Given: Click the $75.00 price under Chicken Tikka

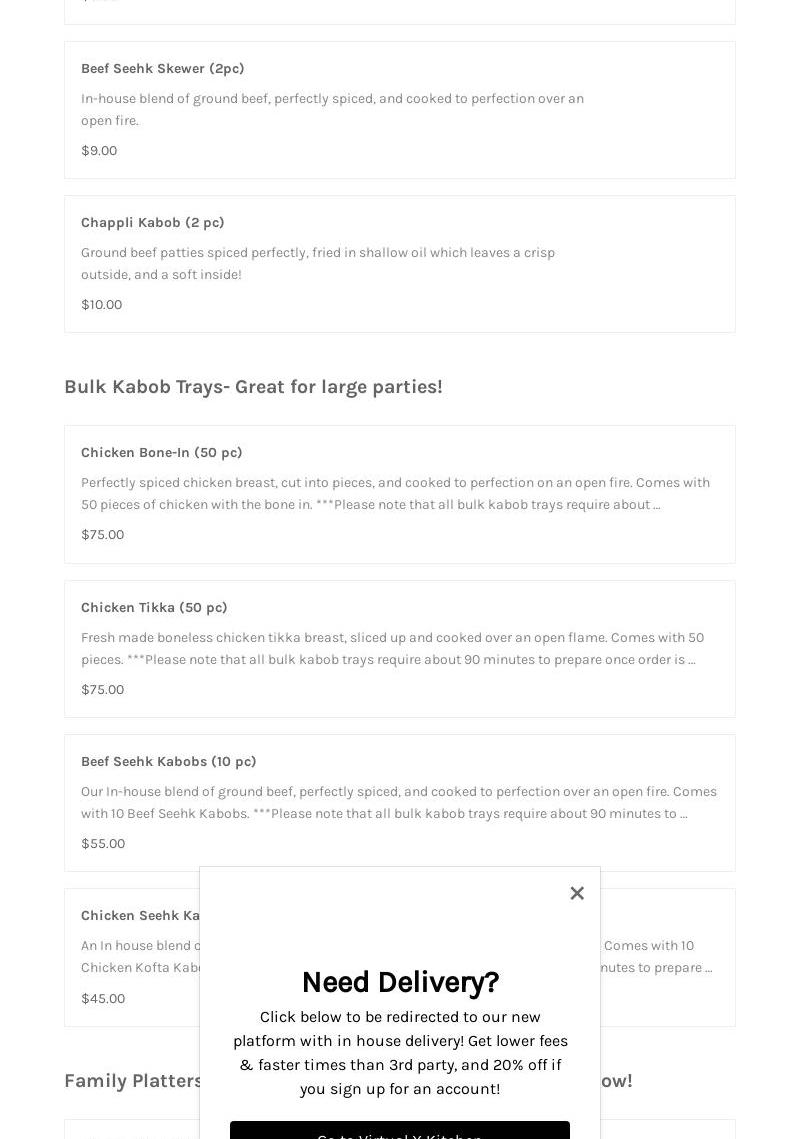Looking at the screenshot, I should [x=103, y=690].
